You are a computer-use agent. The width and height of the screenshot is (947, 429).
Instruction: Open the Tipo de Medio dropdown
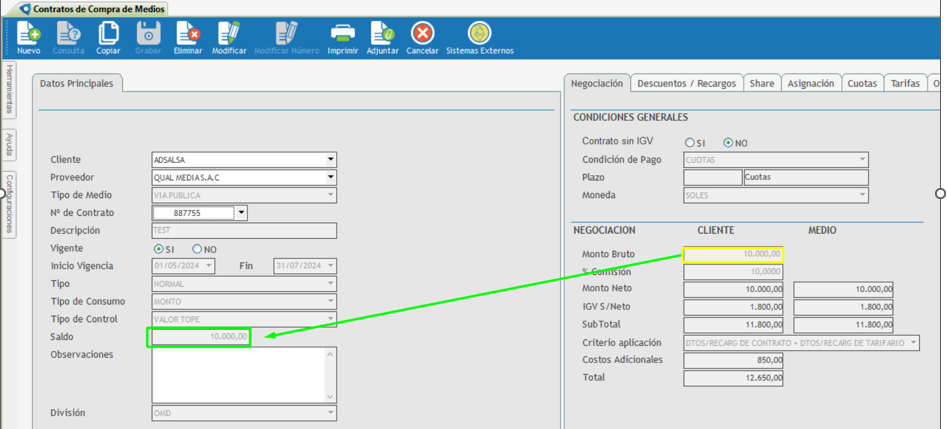tap(330, 195)
